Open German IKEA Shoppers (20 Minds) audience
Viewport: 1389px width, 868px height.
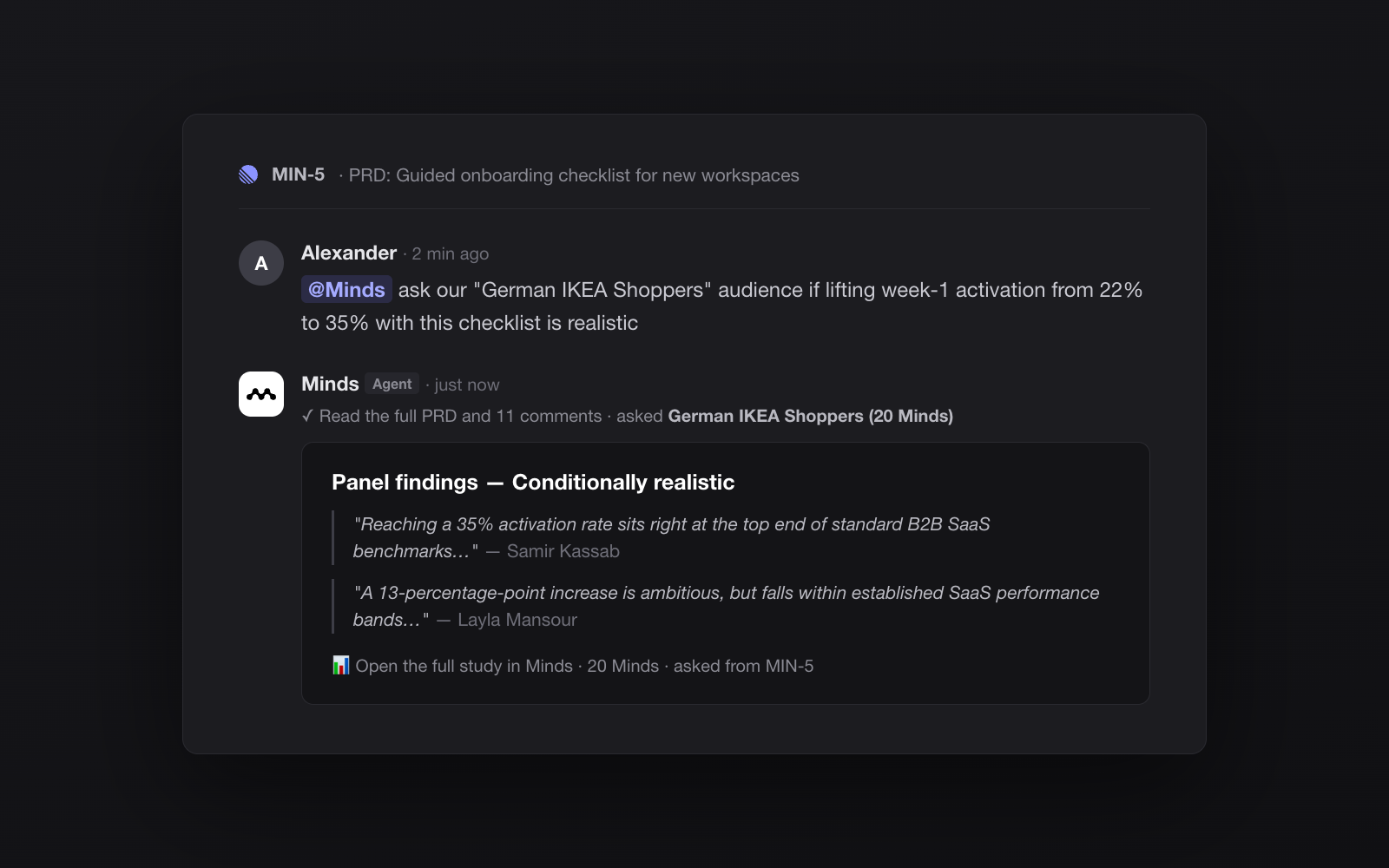click(811, 417)
